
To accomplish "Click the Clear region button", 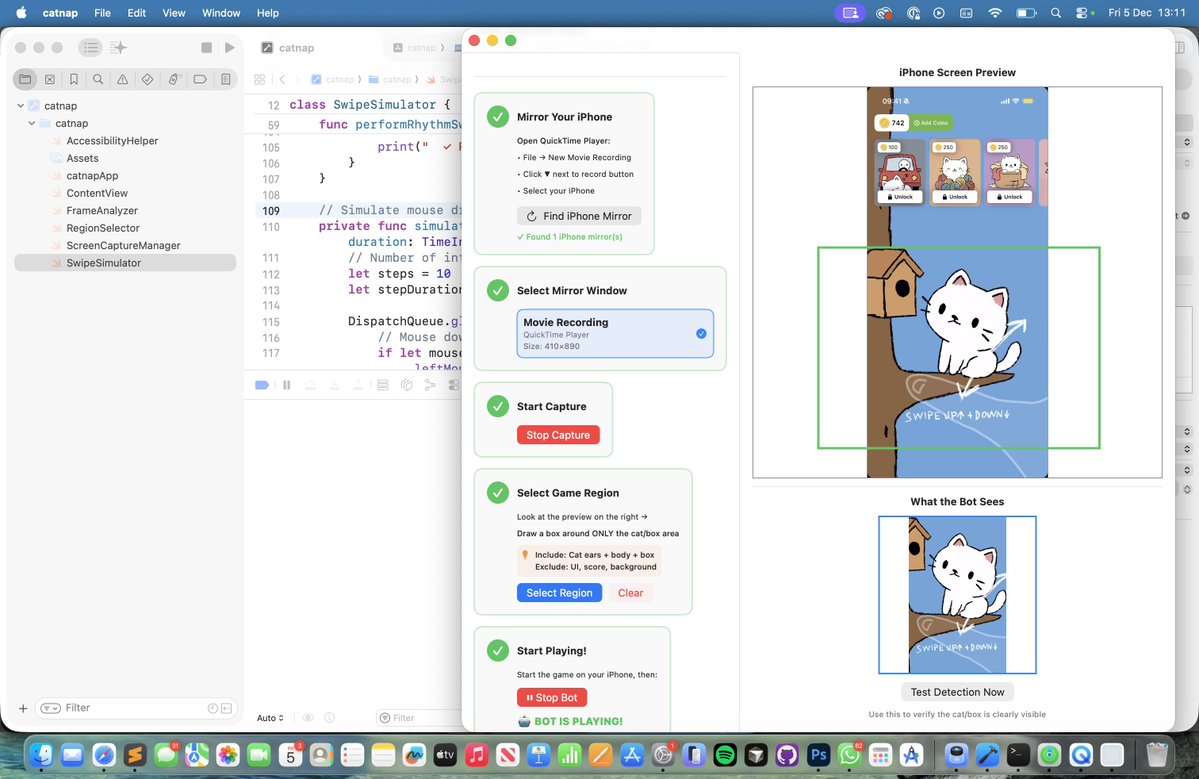I will coord(630,593).
